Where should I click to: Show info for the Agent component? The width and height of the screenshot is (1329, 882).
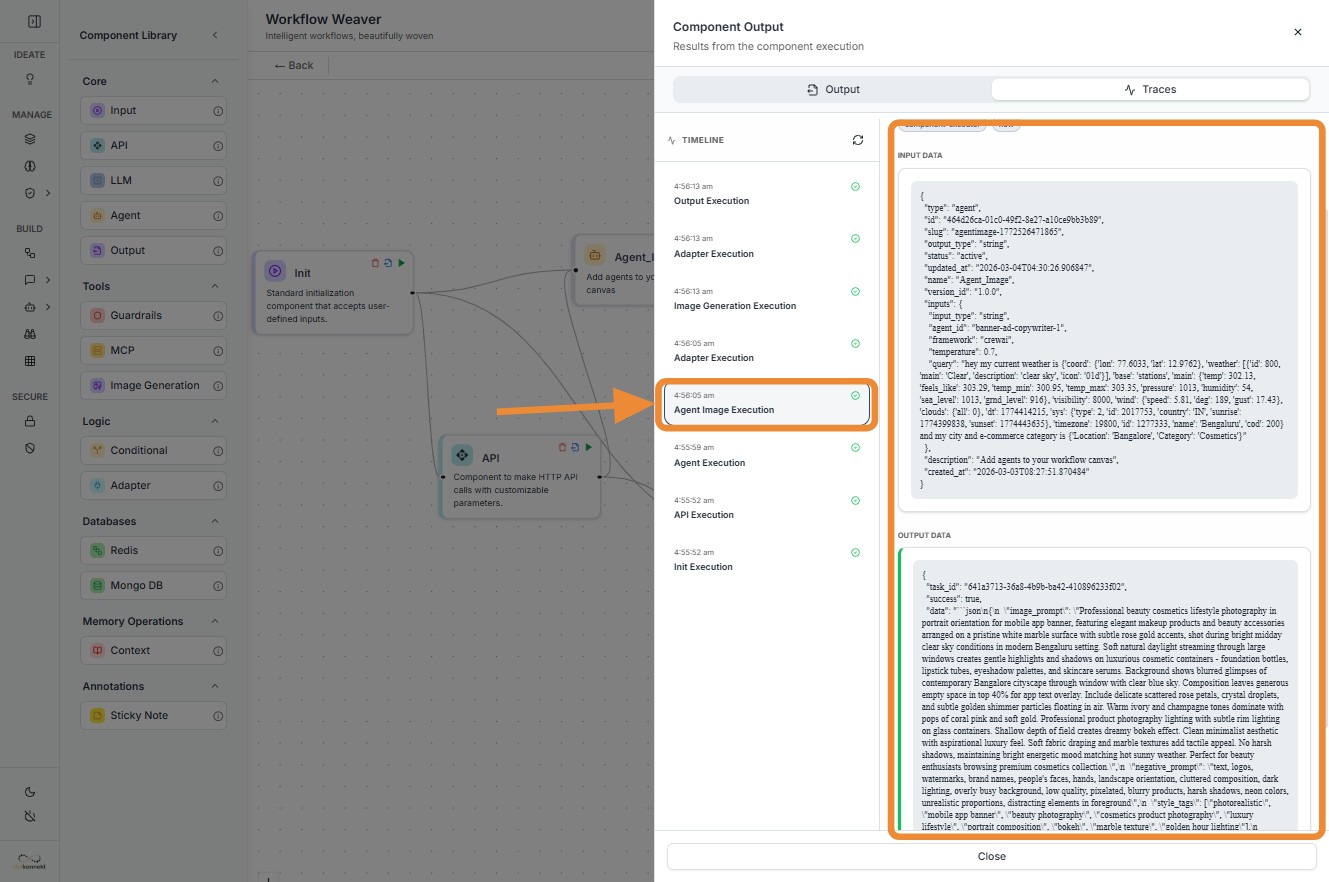click(x=218, y=216)
